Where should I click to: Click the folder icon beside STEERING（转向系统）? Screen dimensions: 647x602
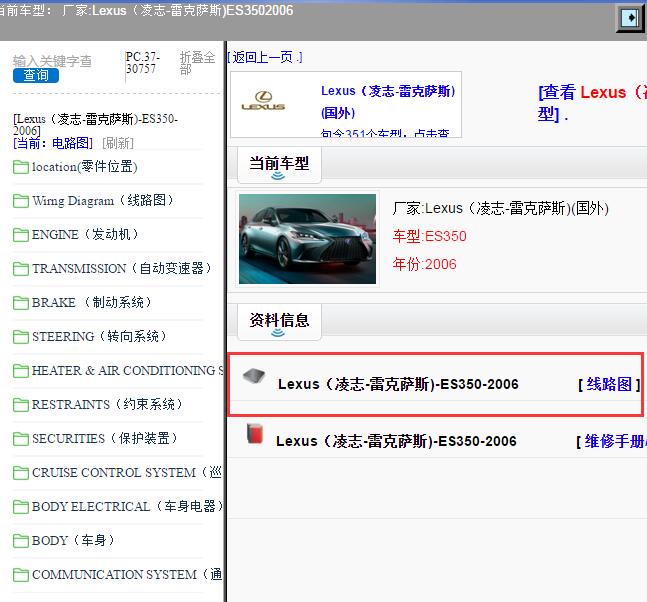point(21,337)
